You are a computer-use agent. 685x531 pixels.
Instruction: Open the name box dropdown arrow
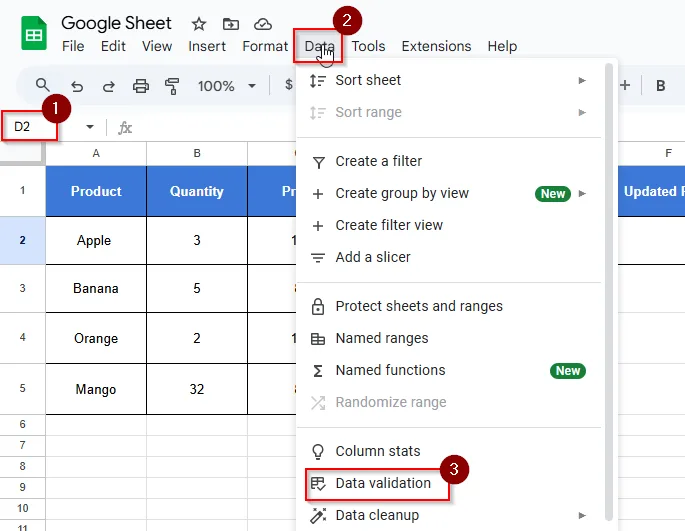90,127
